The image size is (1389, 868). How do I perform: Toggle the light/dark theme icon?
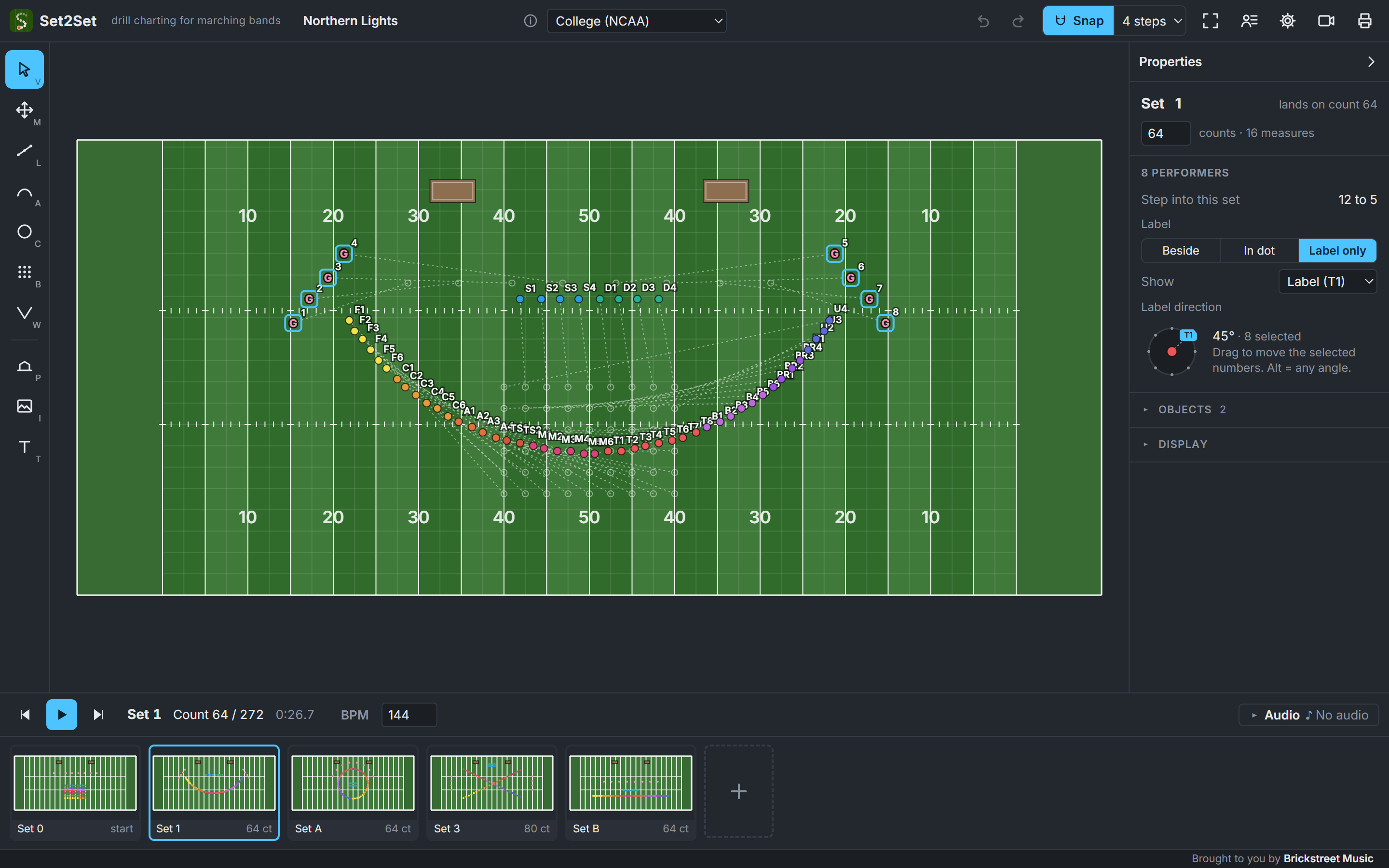click(1287, 21)
